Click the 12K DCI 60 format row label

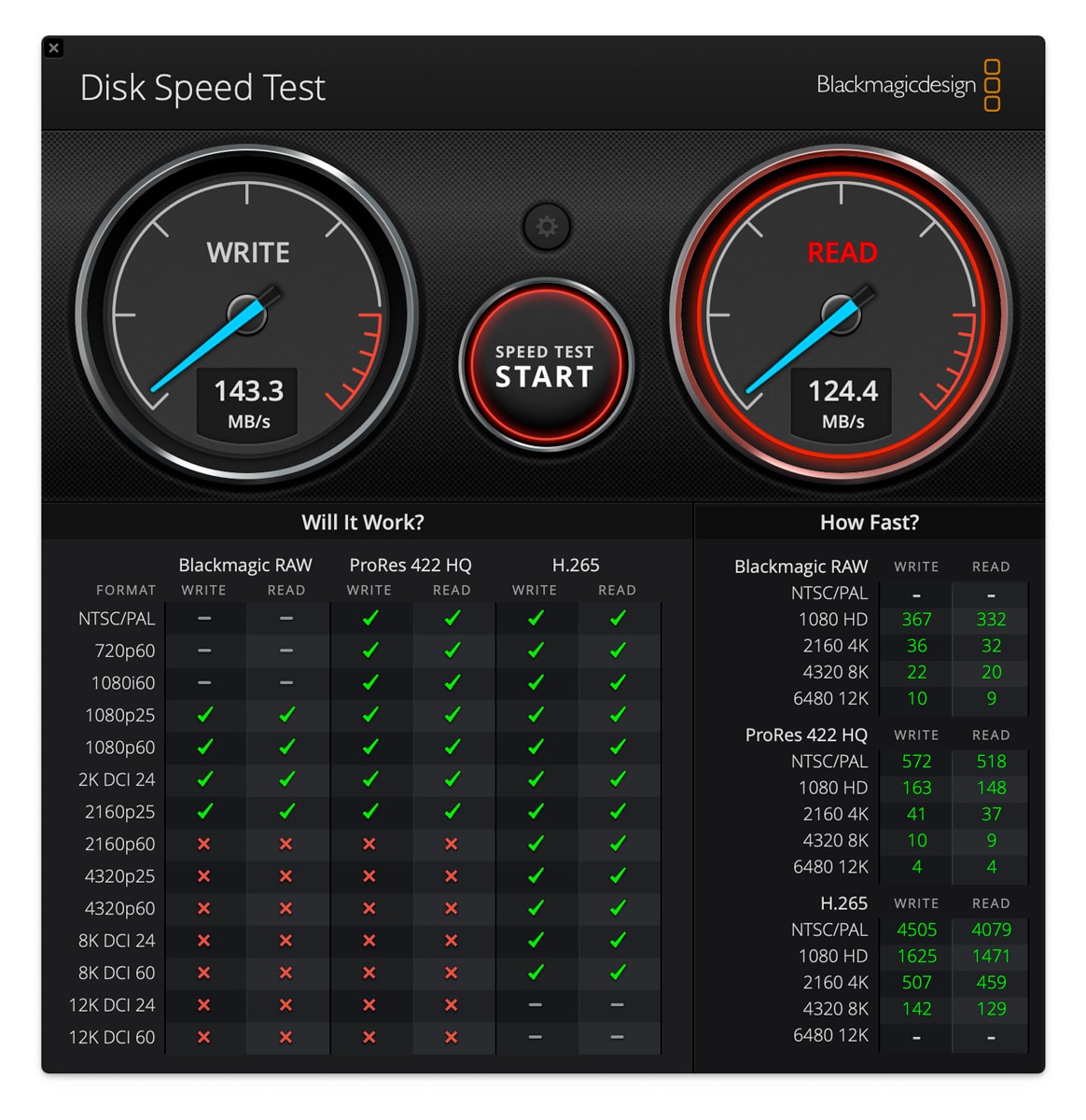coord(112,1038)
